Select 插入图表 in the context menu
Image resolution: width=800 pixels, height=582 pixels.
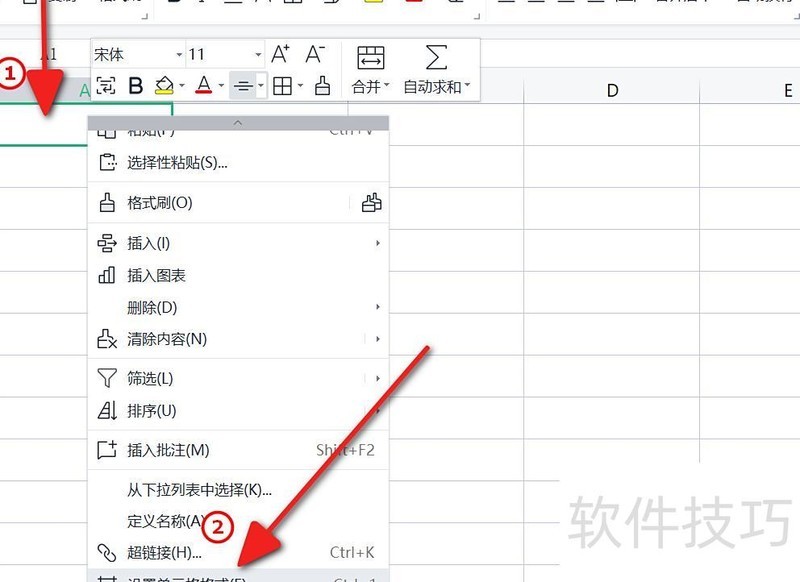pos(238,275)
